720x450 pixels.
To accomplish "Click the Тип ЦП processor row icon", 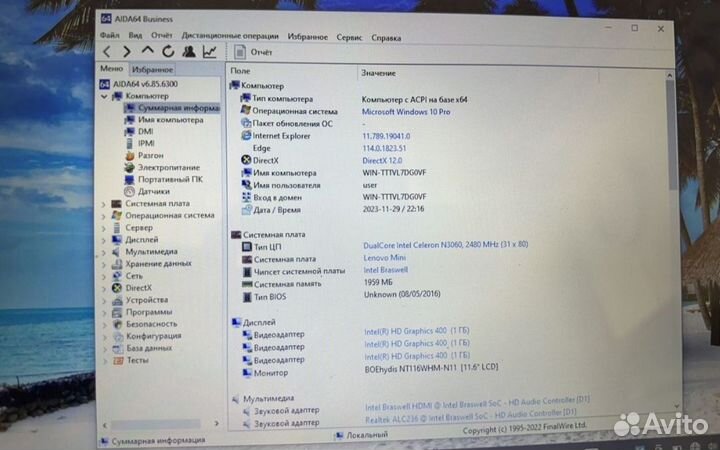I will [x=247, y=247].
